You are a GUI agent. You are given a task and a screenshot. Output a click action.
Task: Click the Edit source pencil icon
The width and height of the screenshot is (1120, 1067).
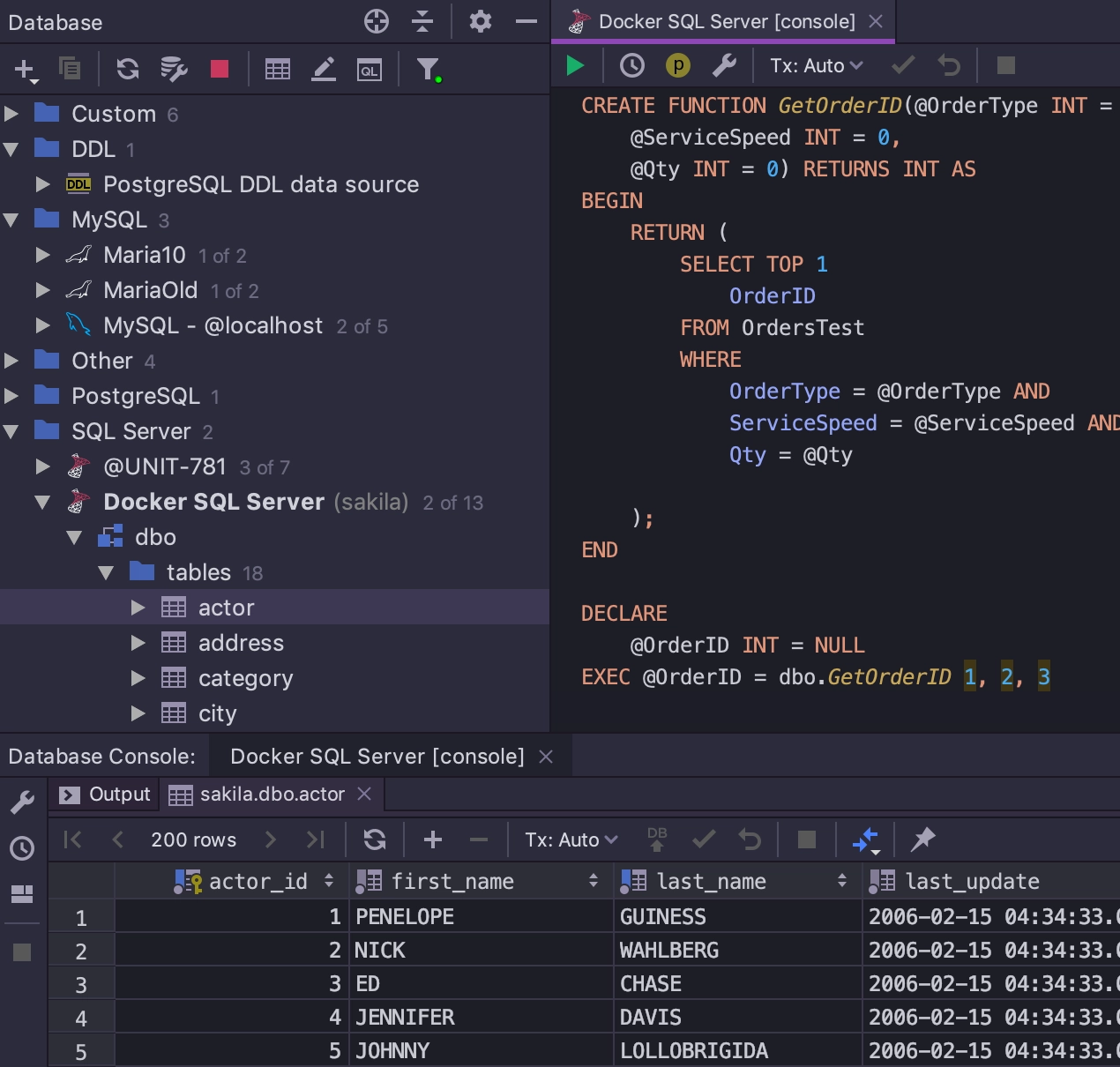(x=324, y=69)
